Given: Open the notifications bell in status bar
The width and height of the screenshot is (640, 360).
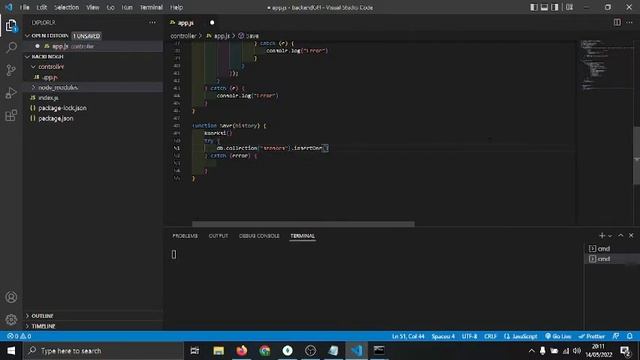Looking at the screenshot, I should click(x=630, y=336).
